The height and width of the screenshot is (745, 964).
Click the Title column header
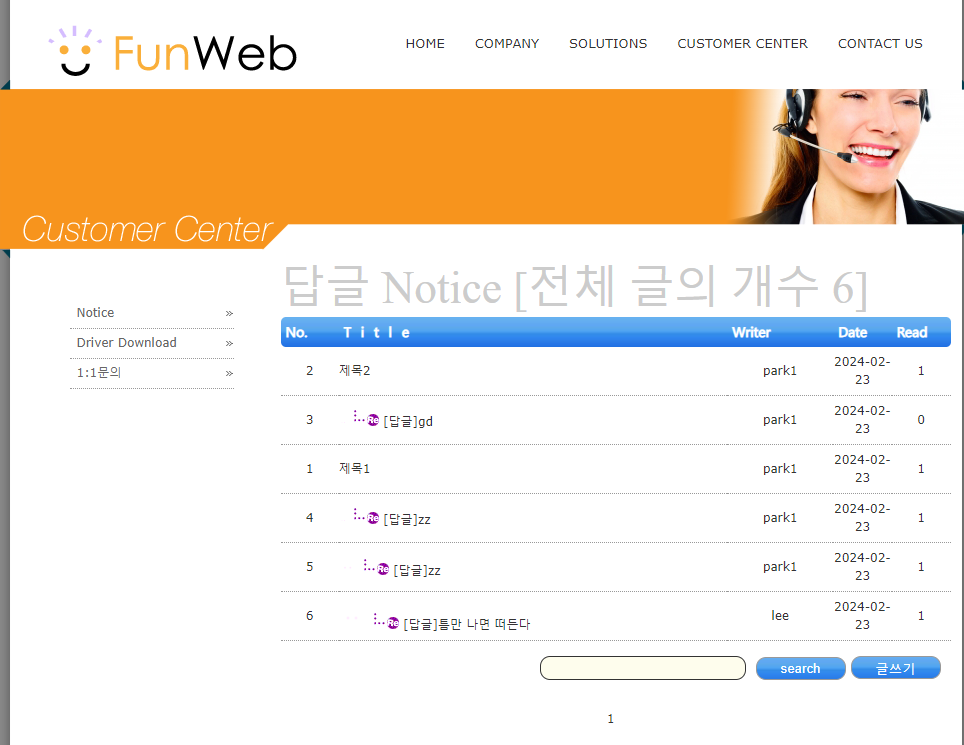click(376, 333)
